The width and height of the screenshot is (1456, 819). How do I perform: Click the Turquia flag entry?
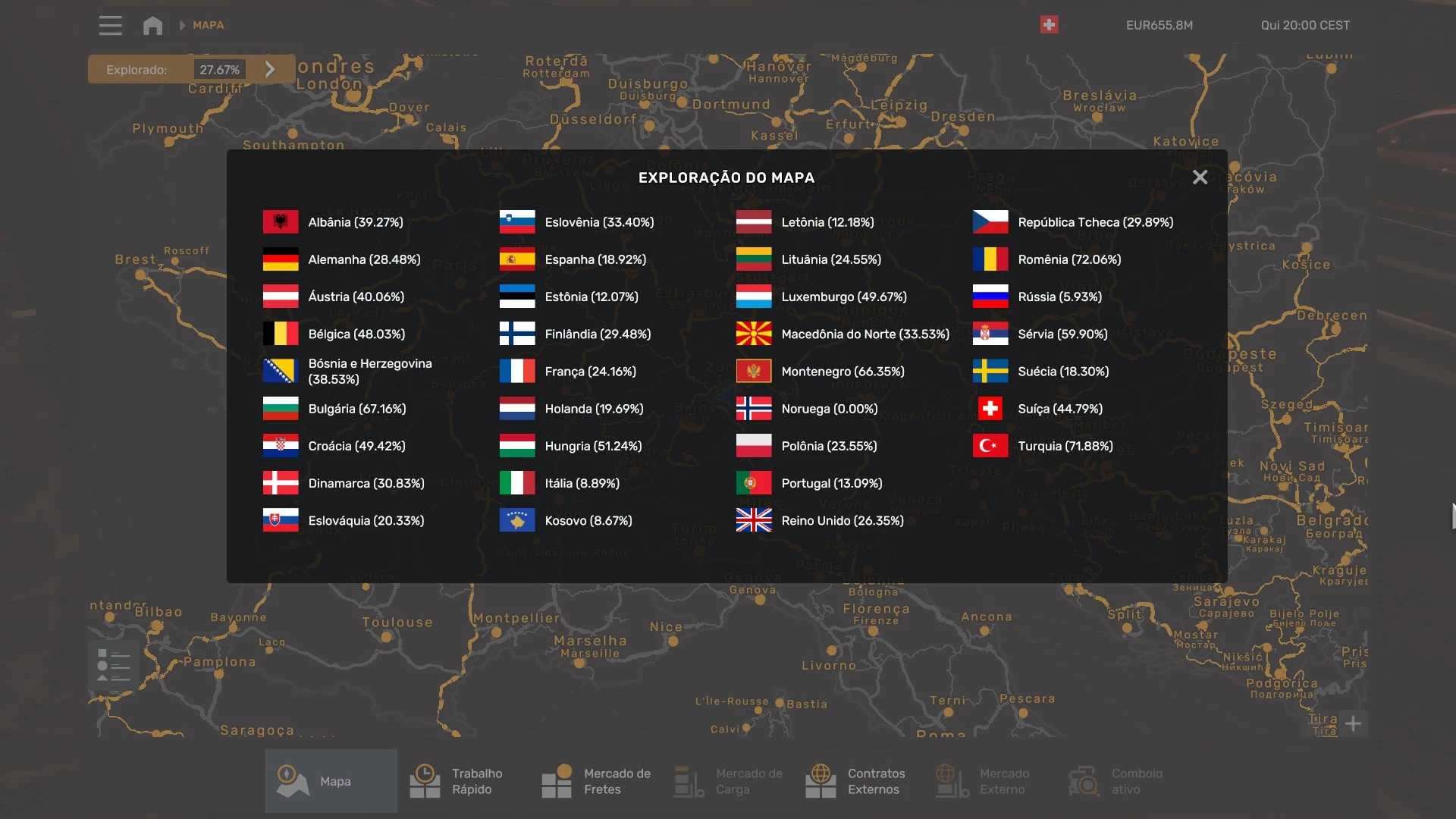click(x=990, y=446)
